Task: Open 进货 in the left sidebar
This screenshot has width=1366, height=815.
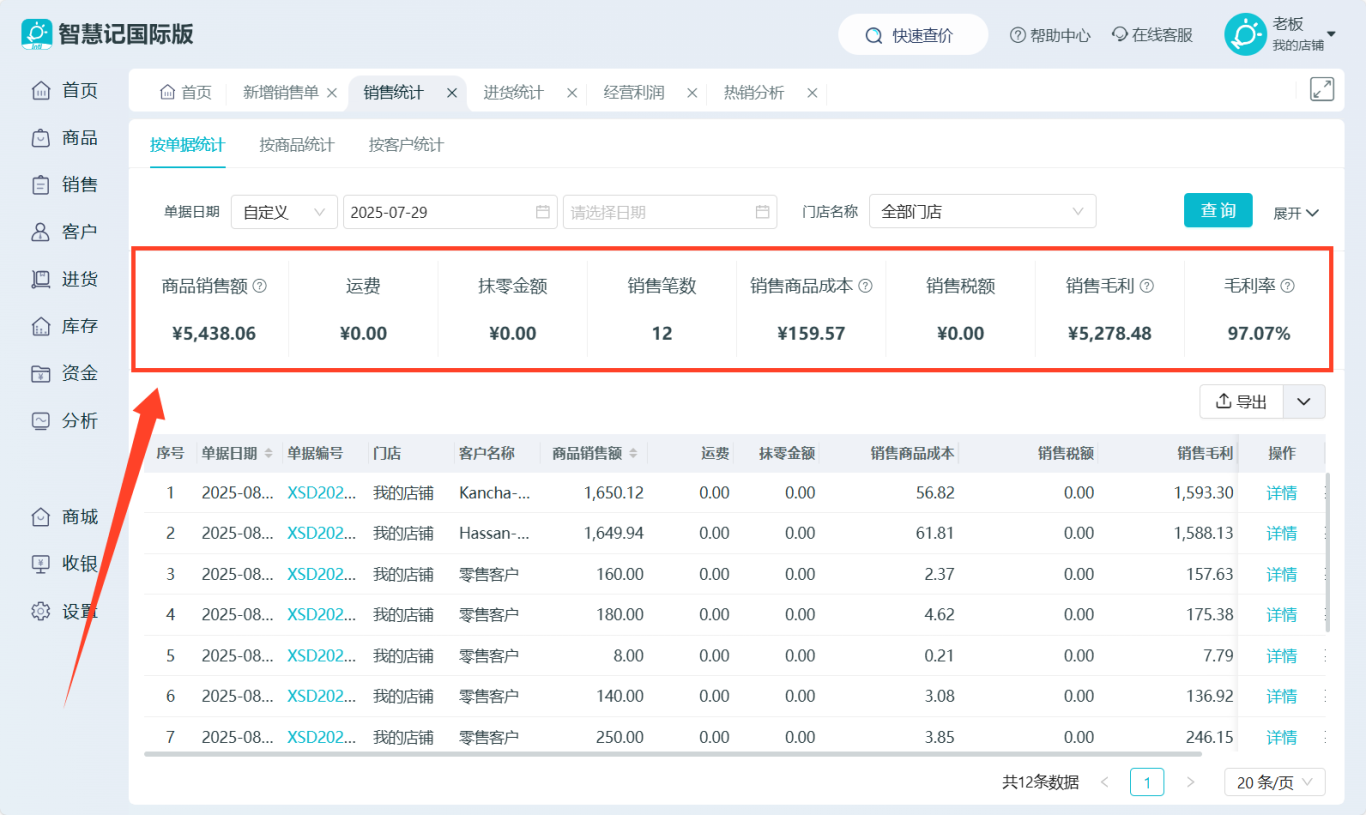Action: tap(65, 279)
